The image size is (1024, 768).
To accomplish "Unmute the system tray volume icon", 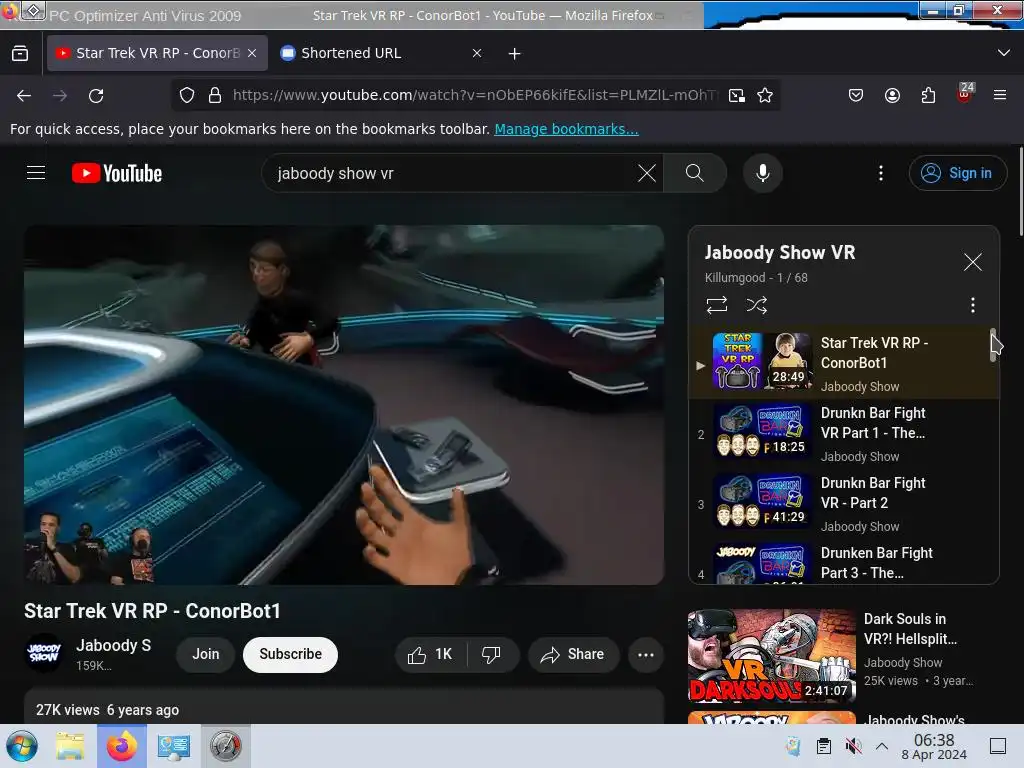I will [853, 746].
